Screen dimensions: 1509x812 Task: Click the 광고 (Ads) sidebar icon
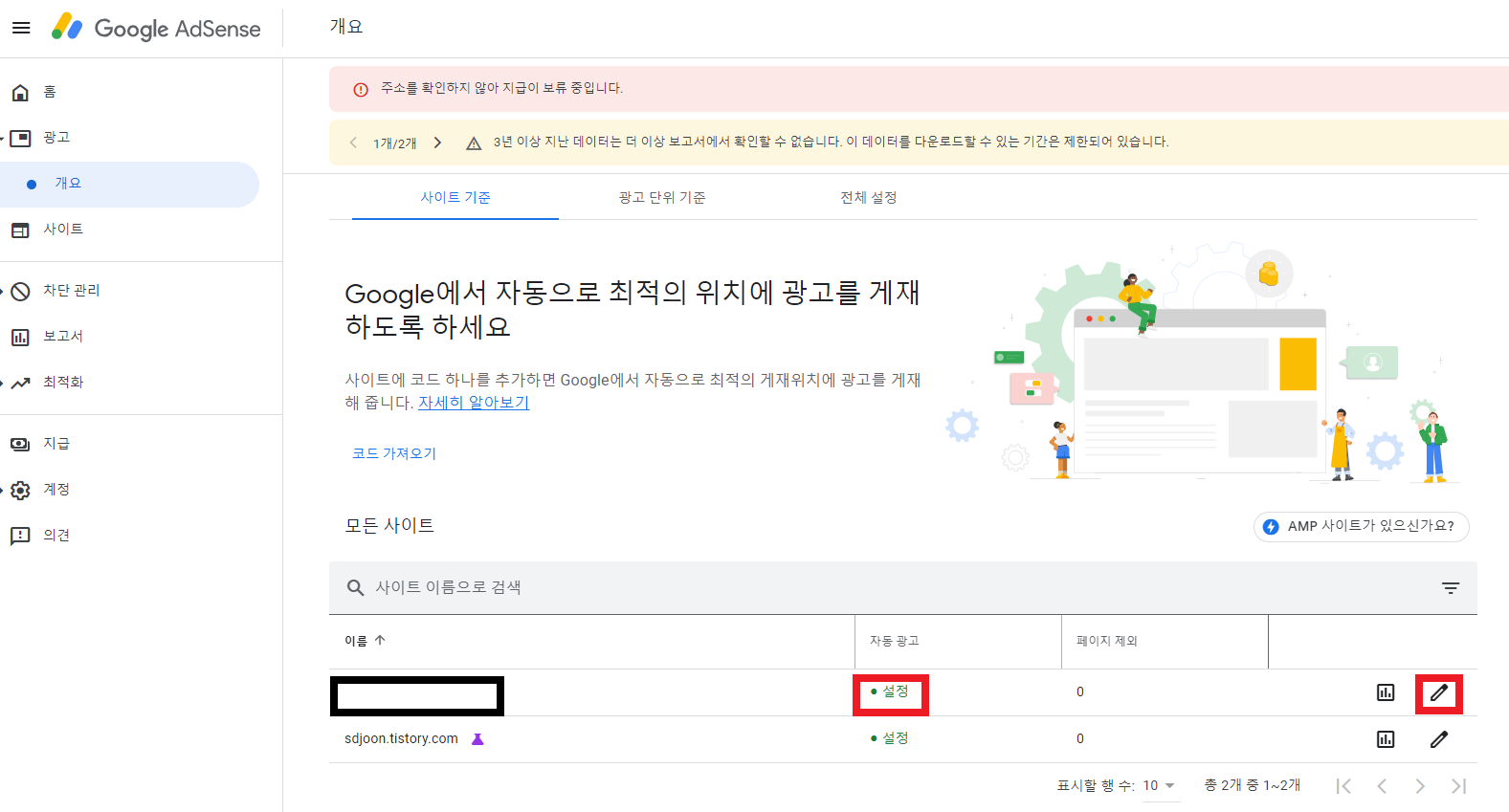click(x=20, y=138)
